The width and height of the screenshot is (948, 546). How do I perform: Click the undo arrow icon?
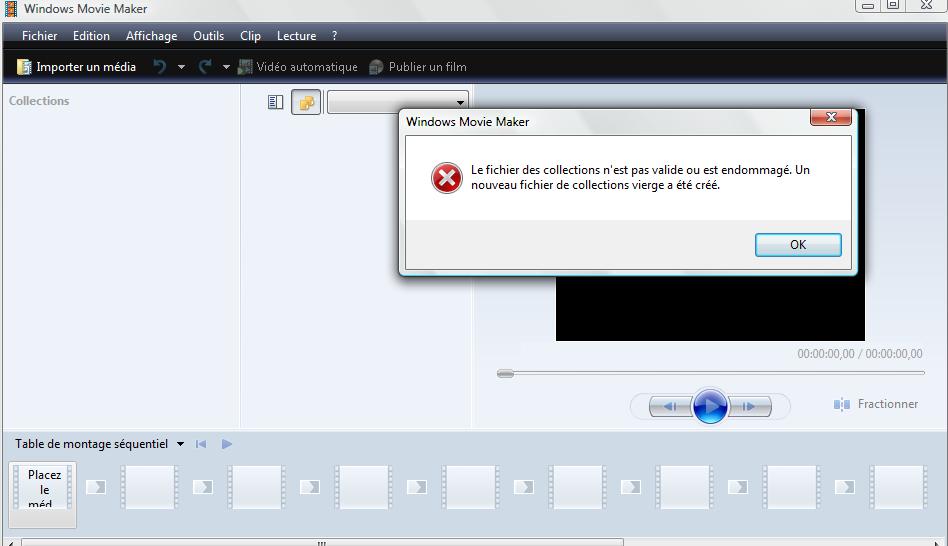point(159,67)
